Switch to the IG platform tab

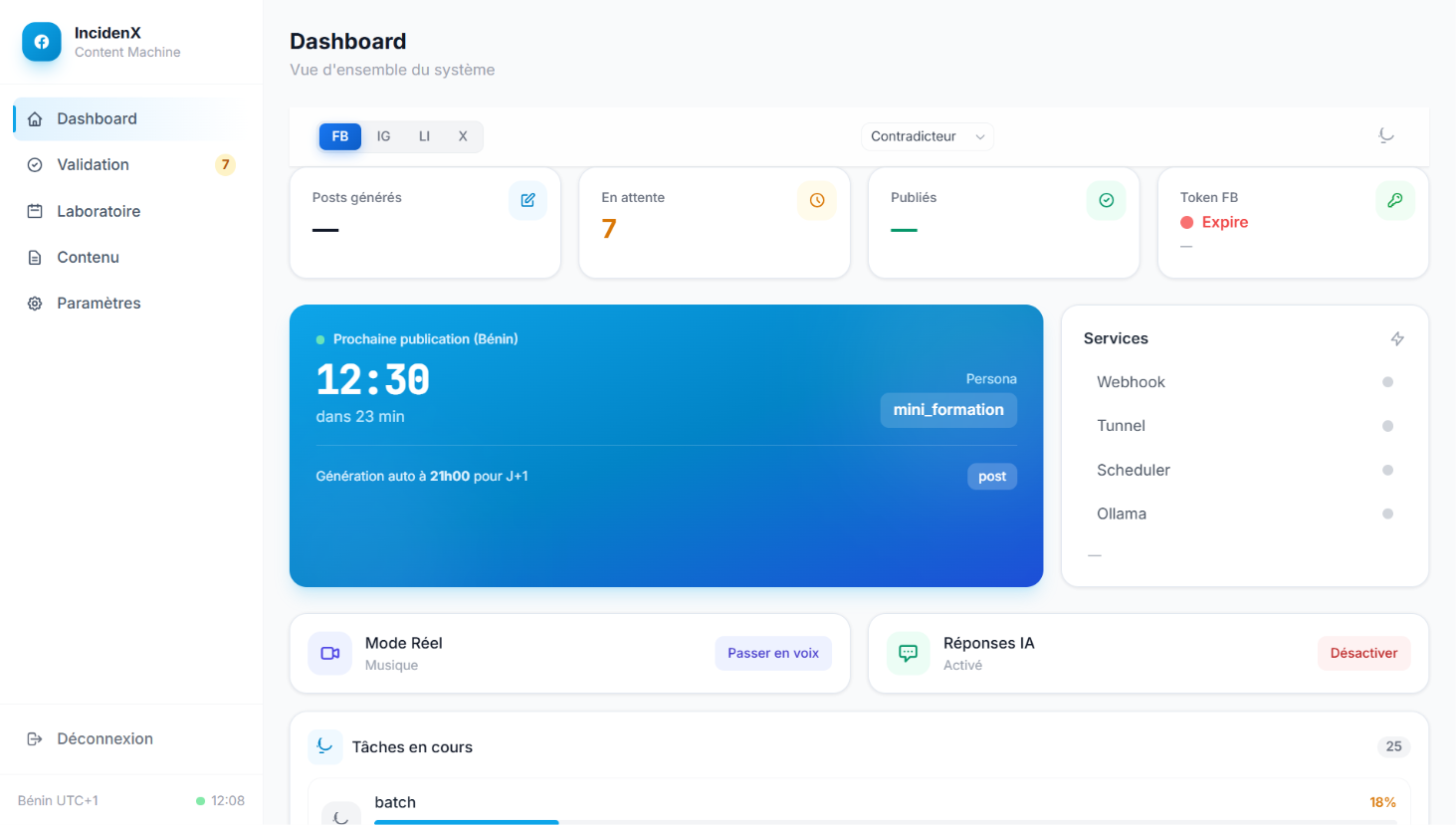pyautogui.click(x=383, y=136)
